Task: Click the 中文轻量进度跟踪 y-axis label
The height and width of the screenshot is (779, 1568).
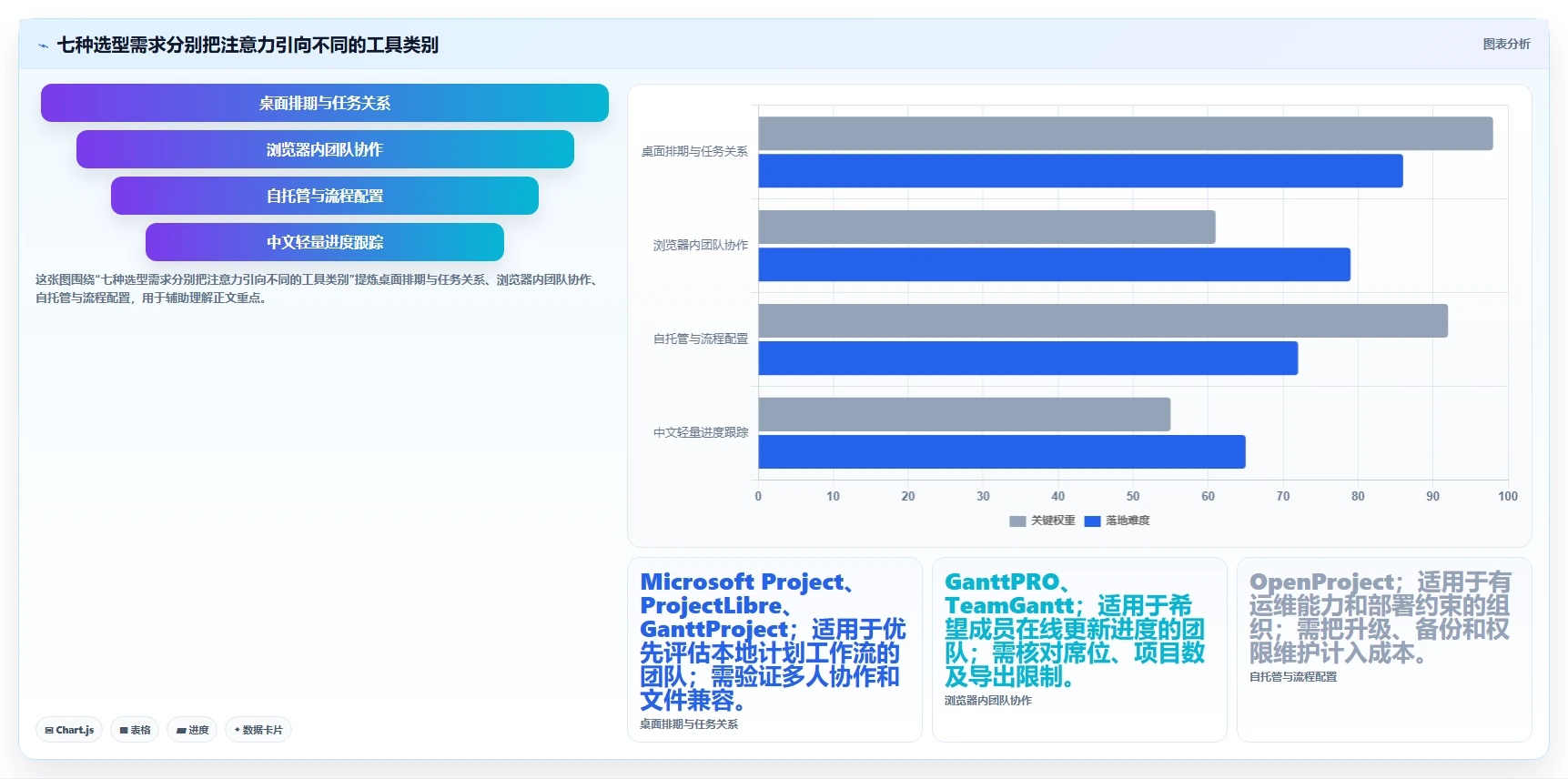Action: [x=701, y=433]
